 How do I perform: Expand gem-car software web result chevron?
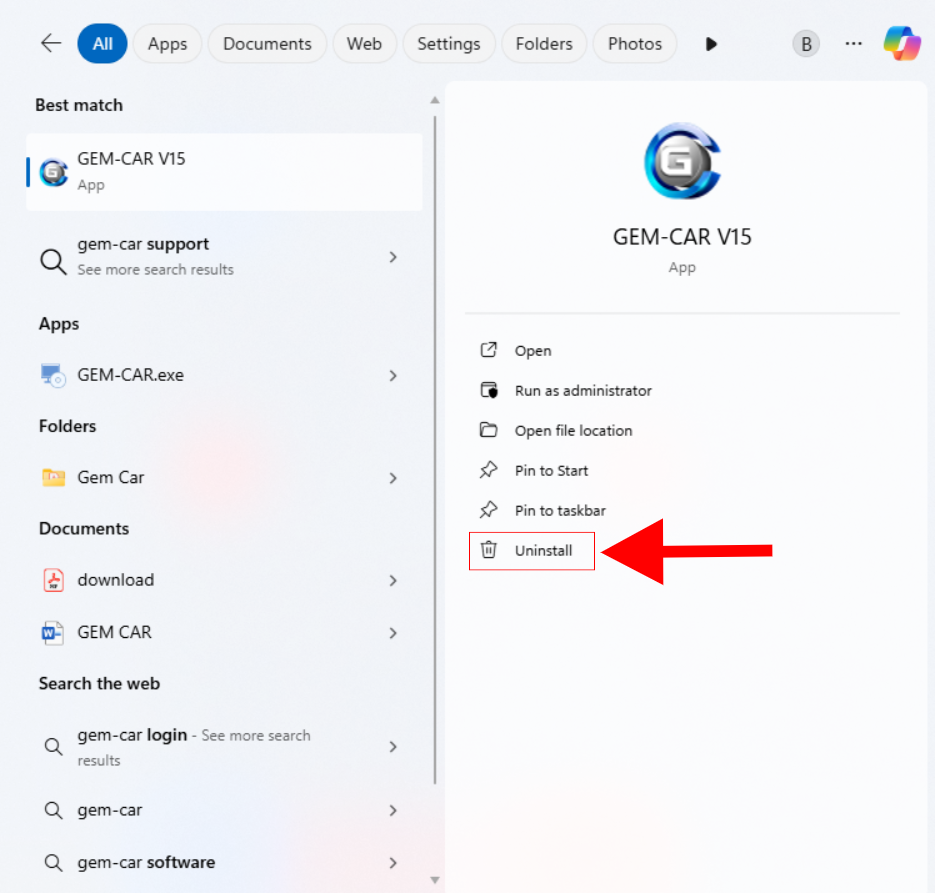tap(393, 863)
